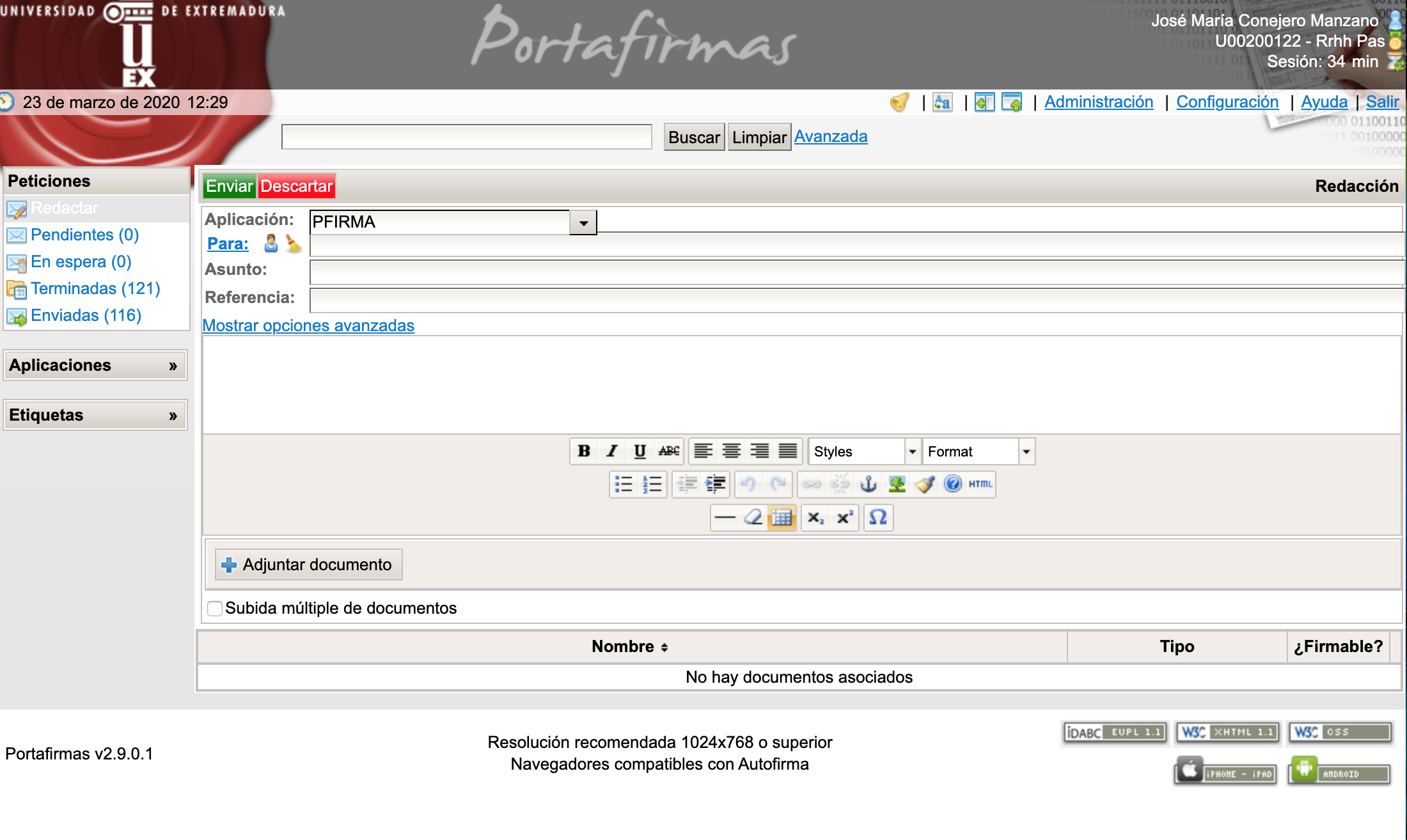Viewport: 1407px width, 840px height.
Task: Open the Styles dropdown
Action: click(x=912, y=451)
